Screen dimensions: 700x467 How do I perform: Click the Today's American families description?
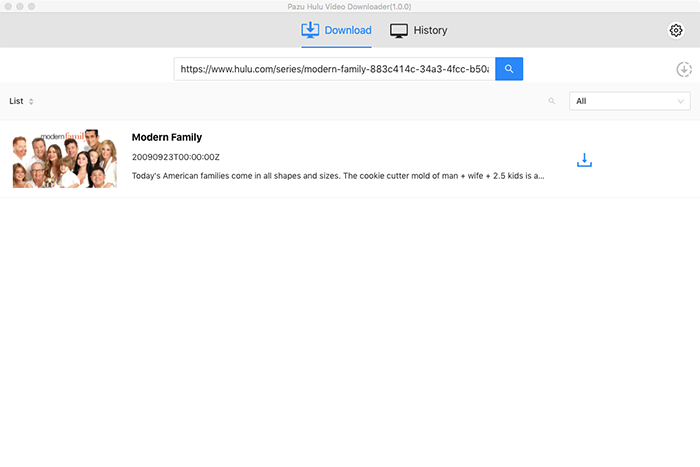[338, 176]
